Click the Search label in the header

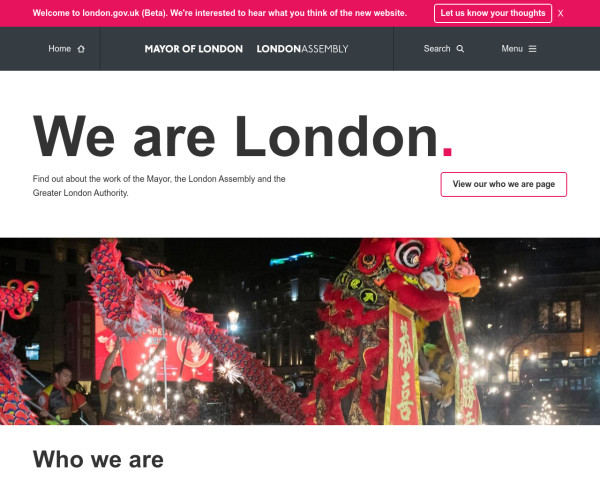437,49
